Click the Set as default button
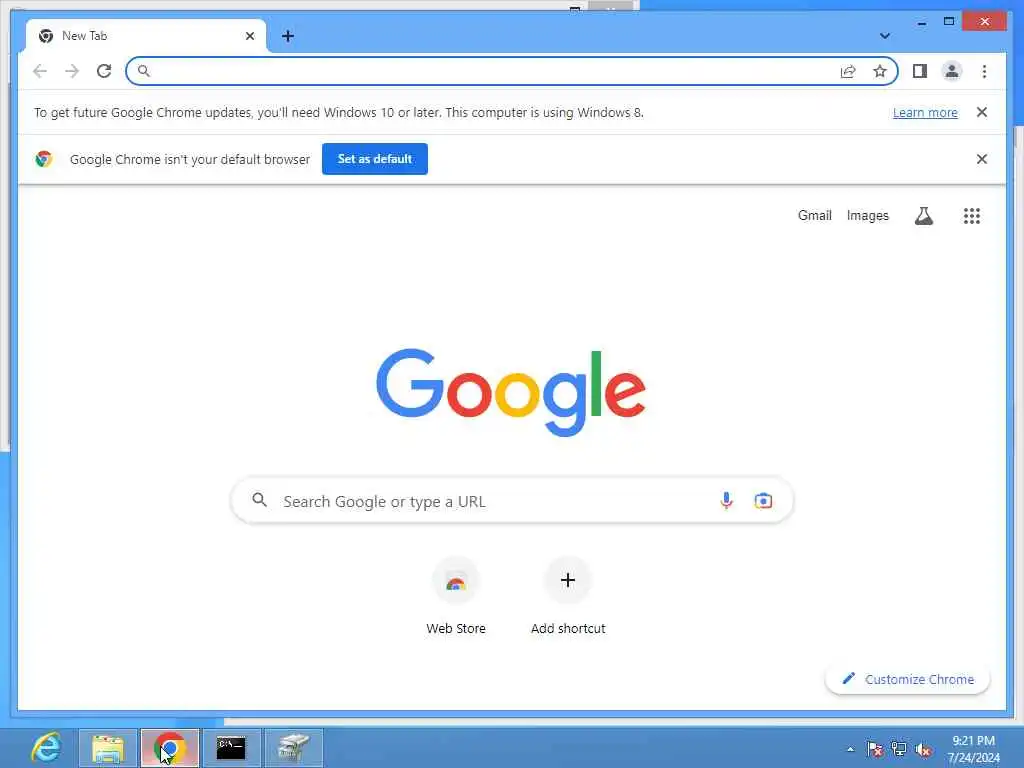The width and height of the screenshot is (1024, 768). [375, 159]
